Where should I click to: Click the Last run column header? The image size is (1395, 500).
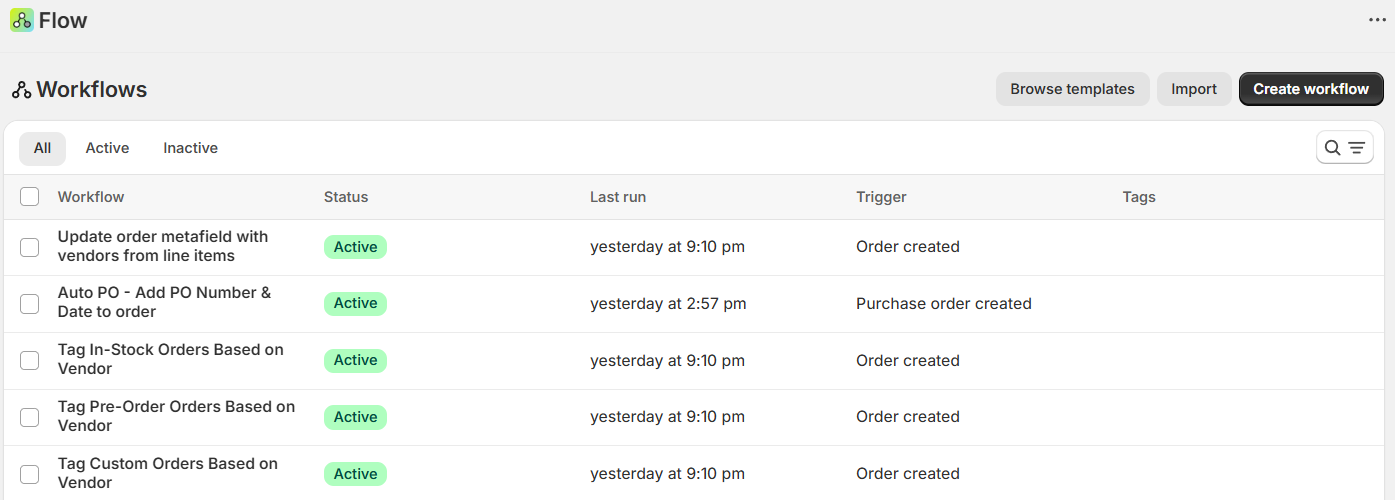coord(618,197)
